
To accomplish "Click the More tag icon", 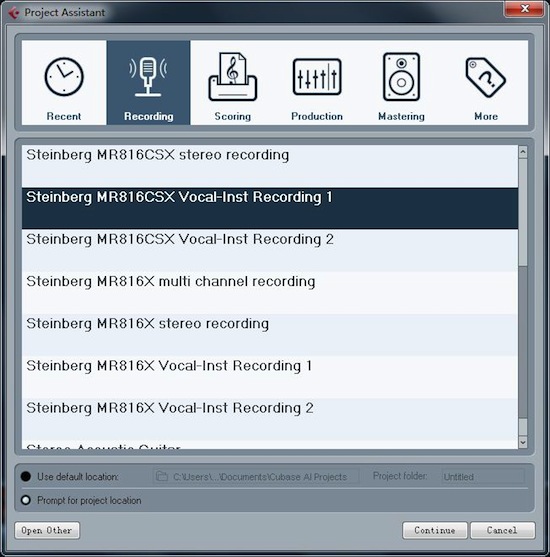I will [x=486, y=77].
